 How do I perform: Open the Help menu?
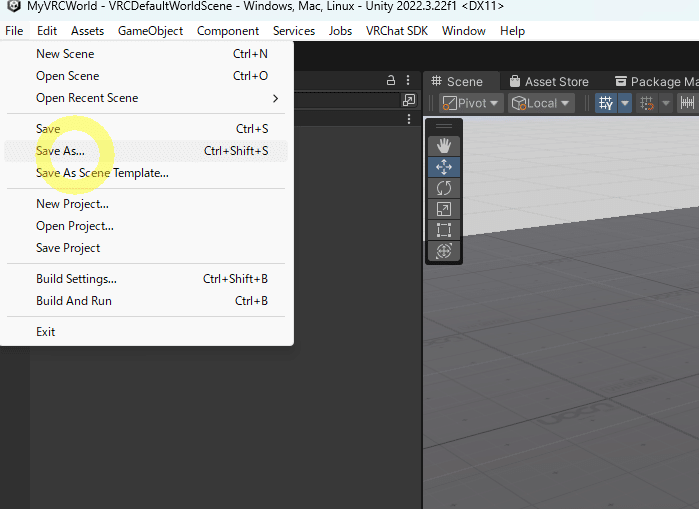pyautogui.click(x=512, y=31)
